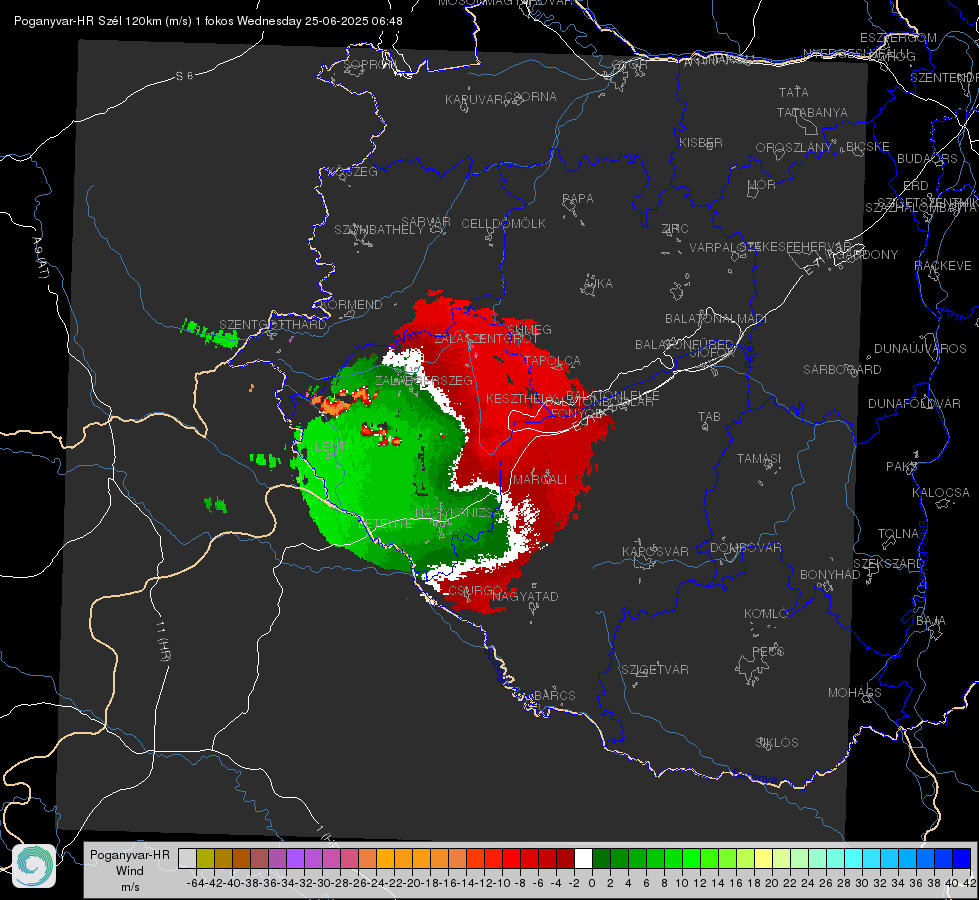Screen dimensions: 979x900
Task: Click the CELLDOMOLK town label
Action: coord(504,224)
